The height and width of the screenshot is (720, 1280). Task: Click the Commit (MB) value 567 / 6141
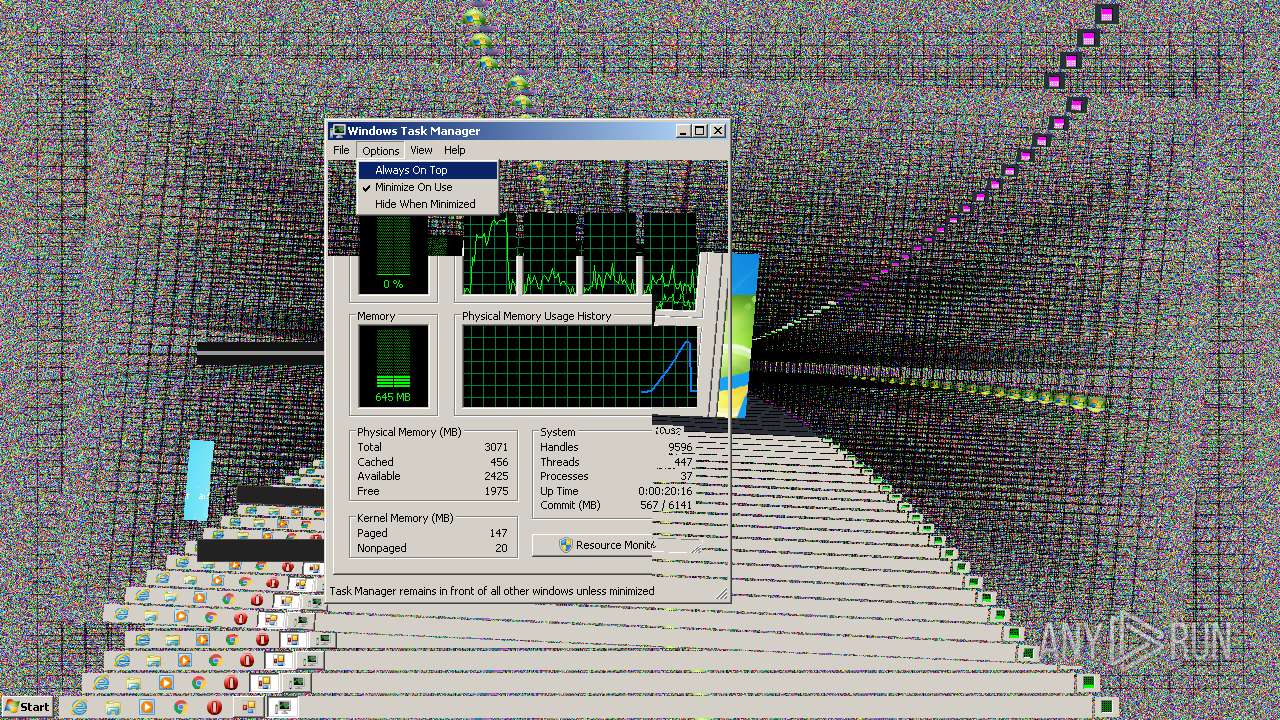point(667,505)
